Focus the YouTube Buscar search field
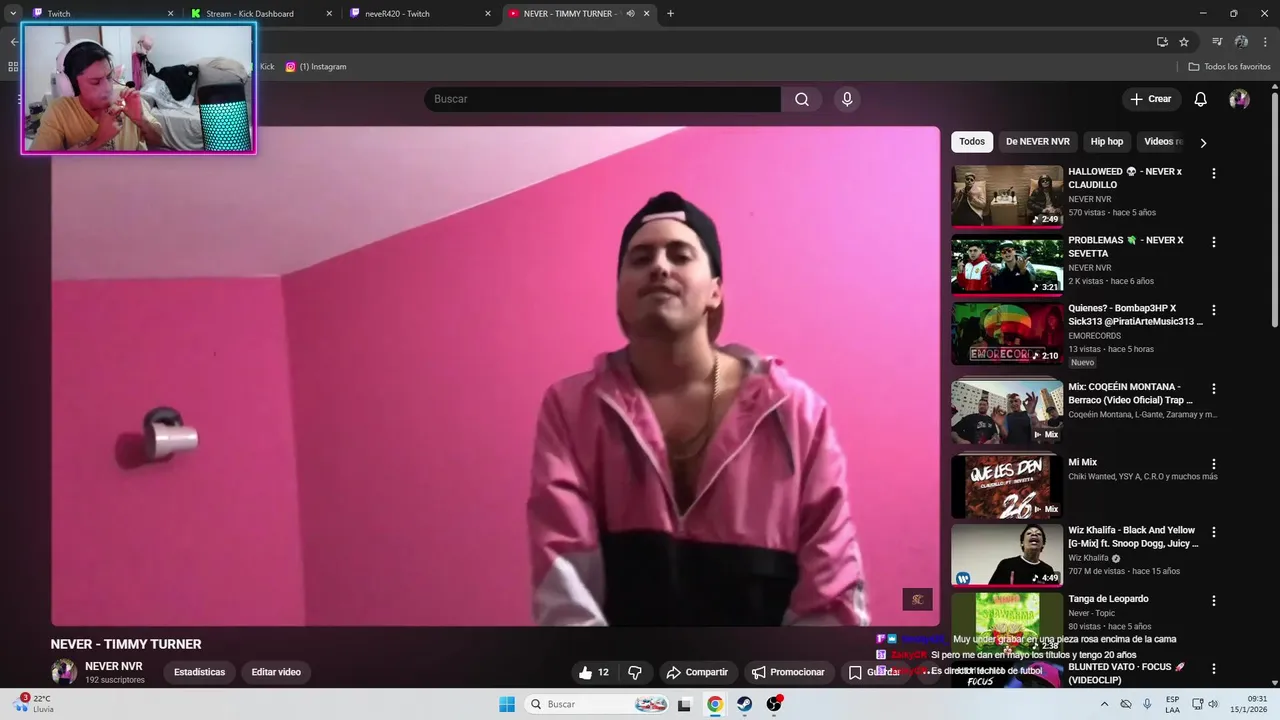The image size is (1280, 720). [602, 99]
